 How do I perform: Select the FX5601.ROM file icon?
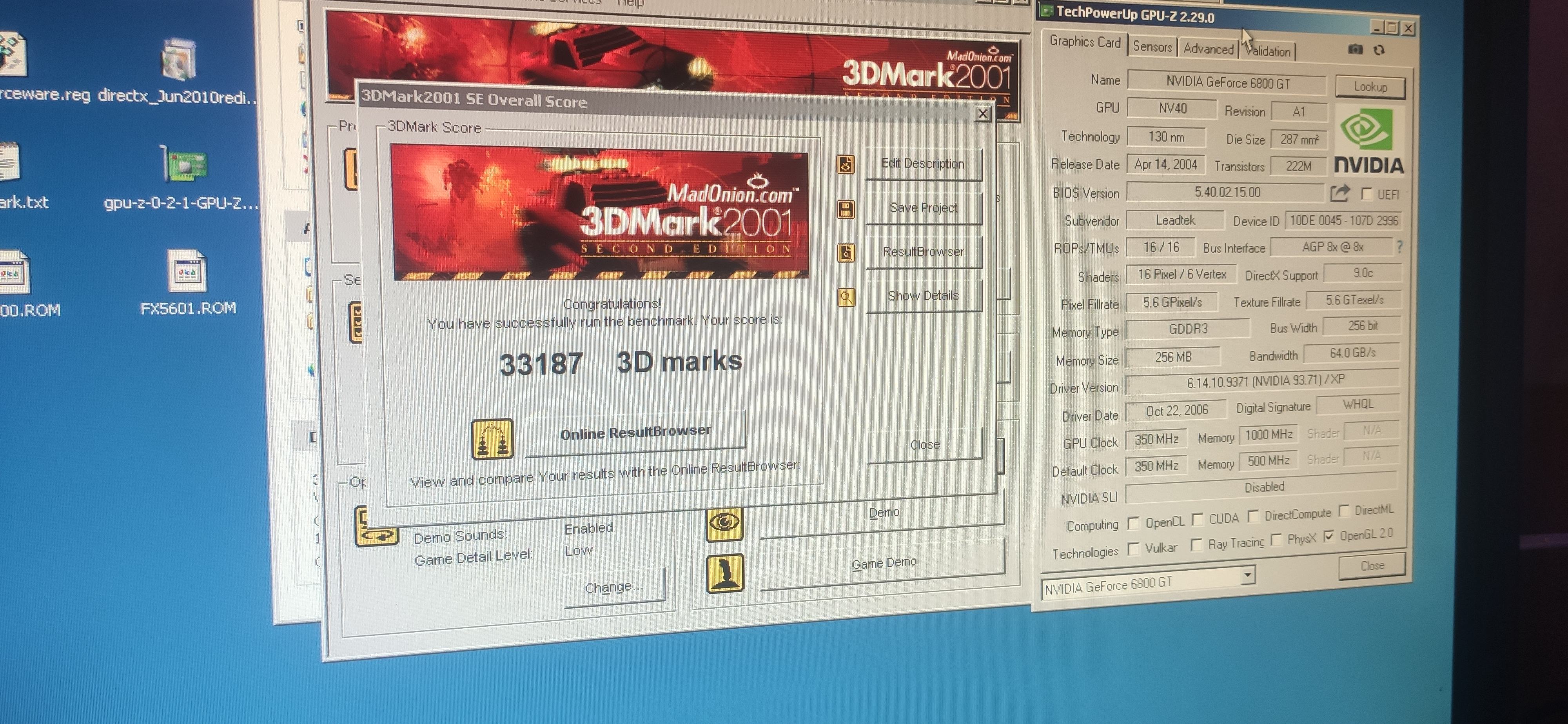pyautogui.click(x=187, y=271)
